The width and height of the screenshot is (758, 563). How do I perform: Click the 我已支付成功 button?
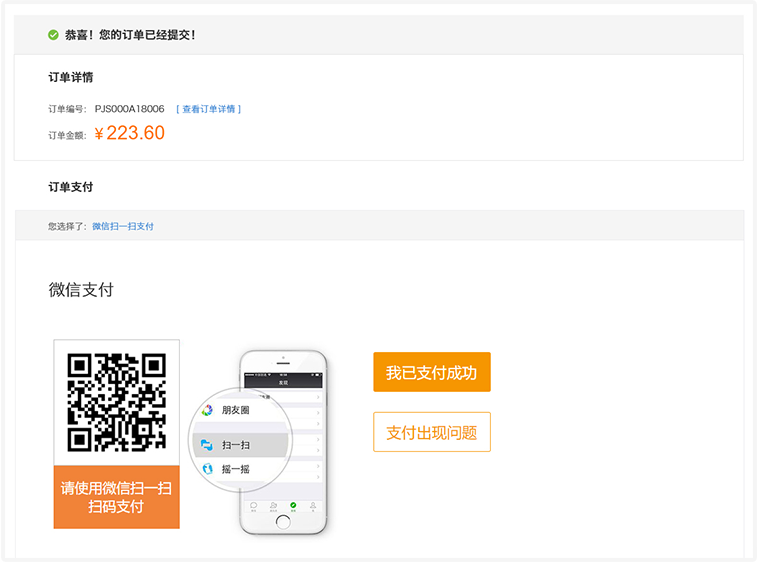pyautogui.click(x=432, y=372)
